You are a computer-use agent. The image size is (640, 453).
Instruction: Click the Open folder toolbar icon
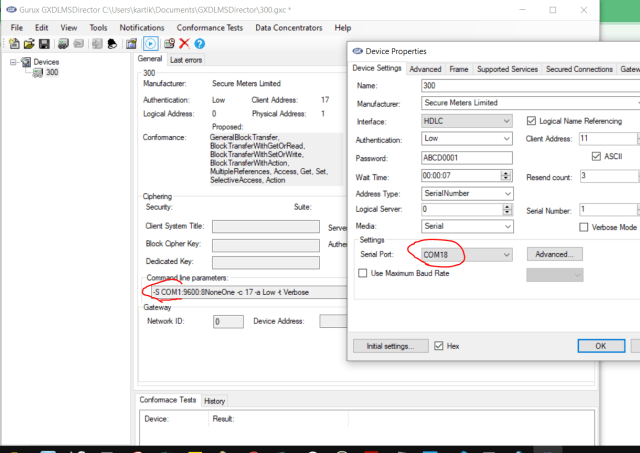tap(29, 44)
